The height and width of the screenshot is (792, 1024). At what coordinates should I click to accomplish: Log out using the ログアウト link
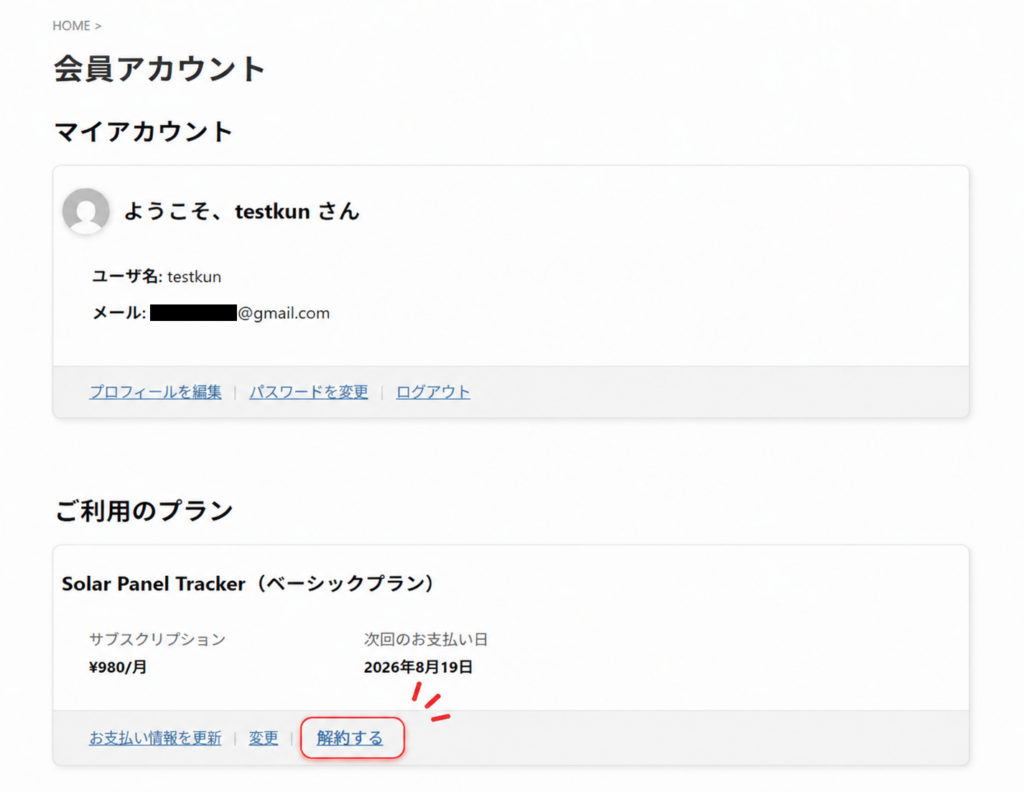pos(433,392)
